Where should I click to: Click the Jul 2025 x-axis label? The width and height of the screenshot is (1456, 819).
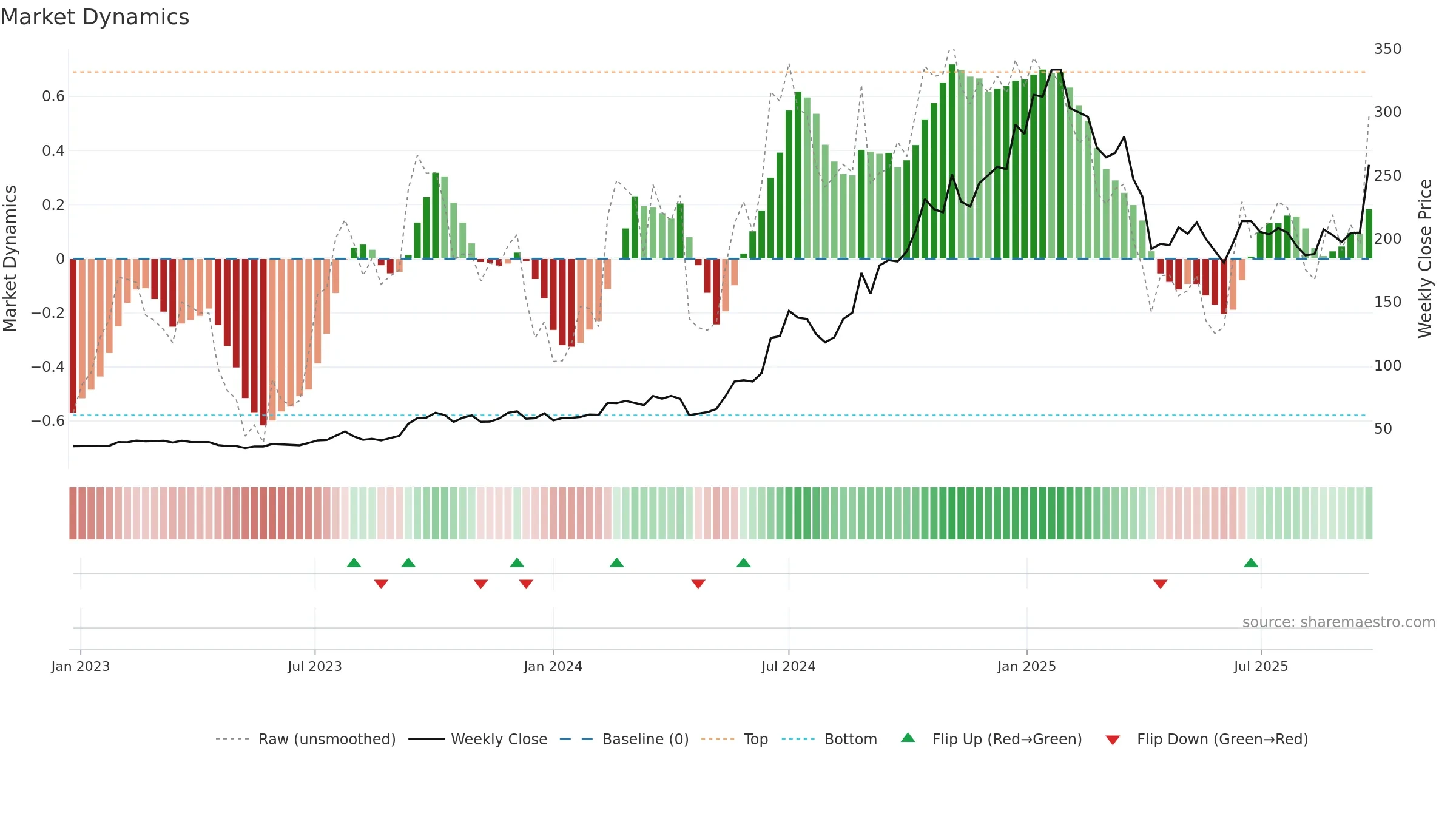tap(1261, 666)
